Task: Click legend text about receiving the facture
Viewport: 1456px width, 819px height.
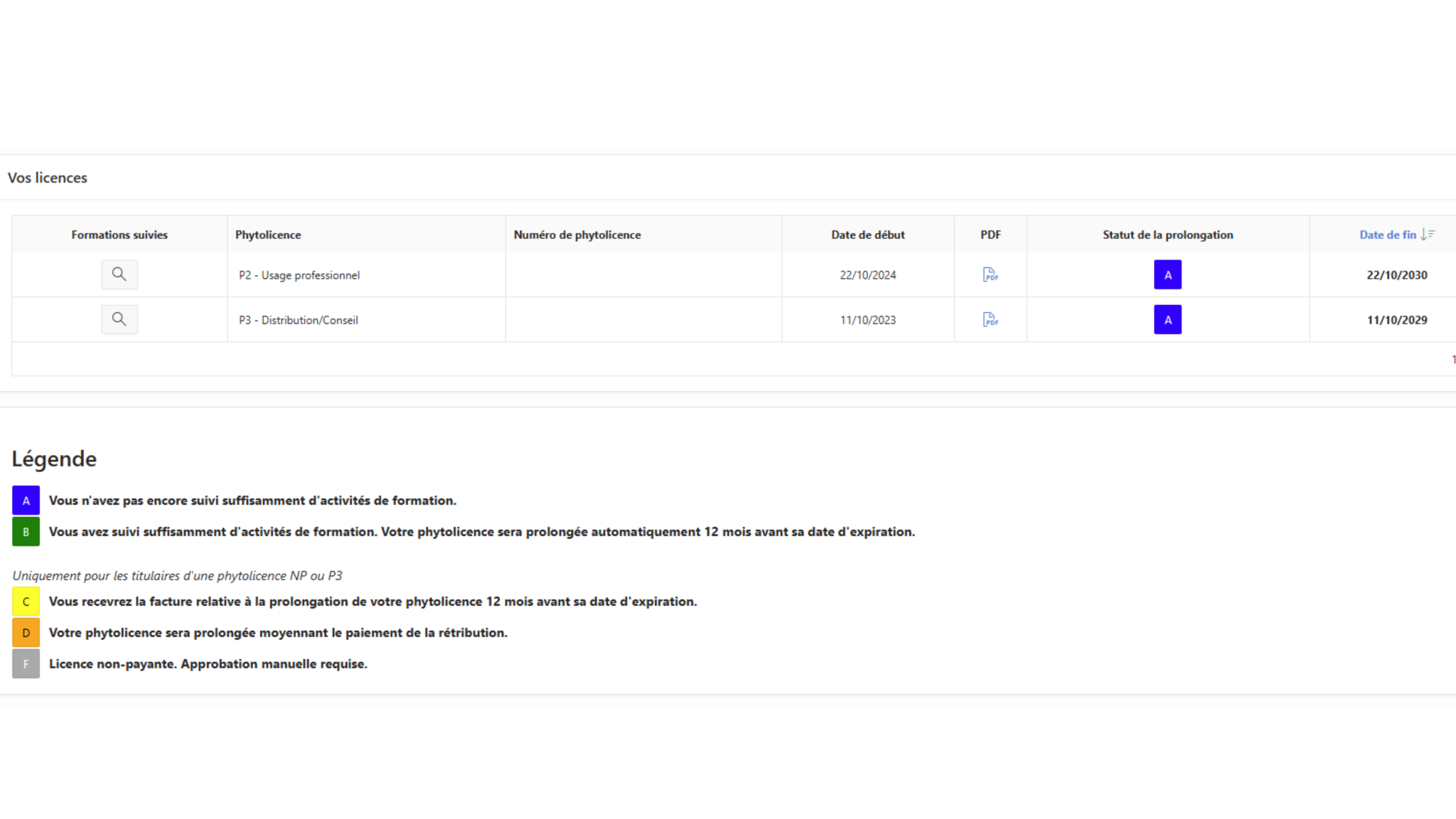Action: click(373, 601)
